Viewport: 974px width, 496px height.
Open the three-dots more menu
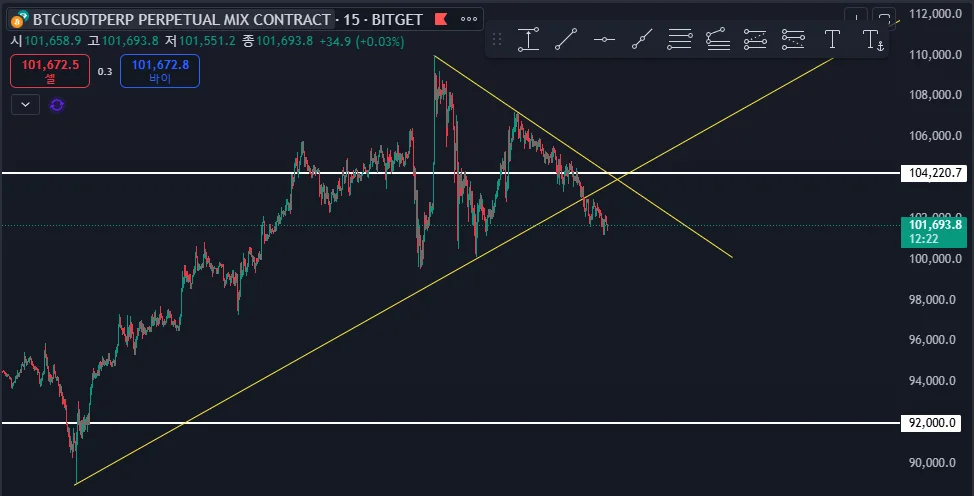[469, 19]
